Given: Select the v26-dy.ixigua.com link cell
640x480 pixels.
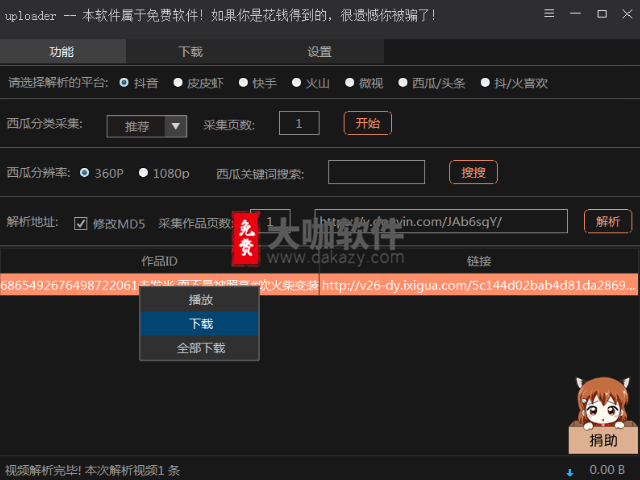Looking at the screenshot, I should [479, 284].
